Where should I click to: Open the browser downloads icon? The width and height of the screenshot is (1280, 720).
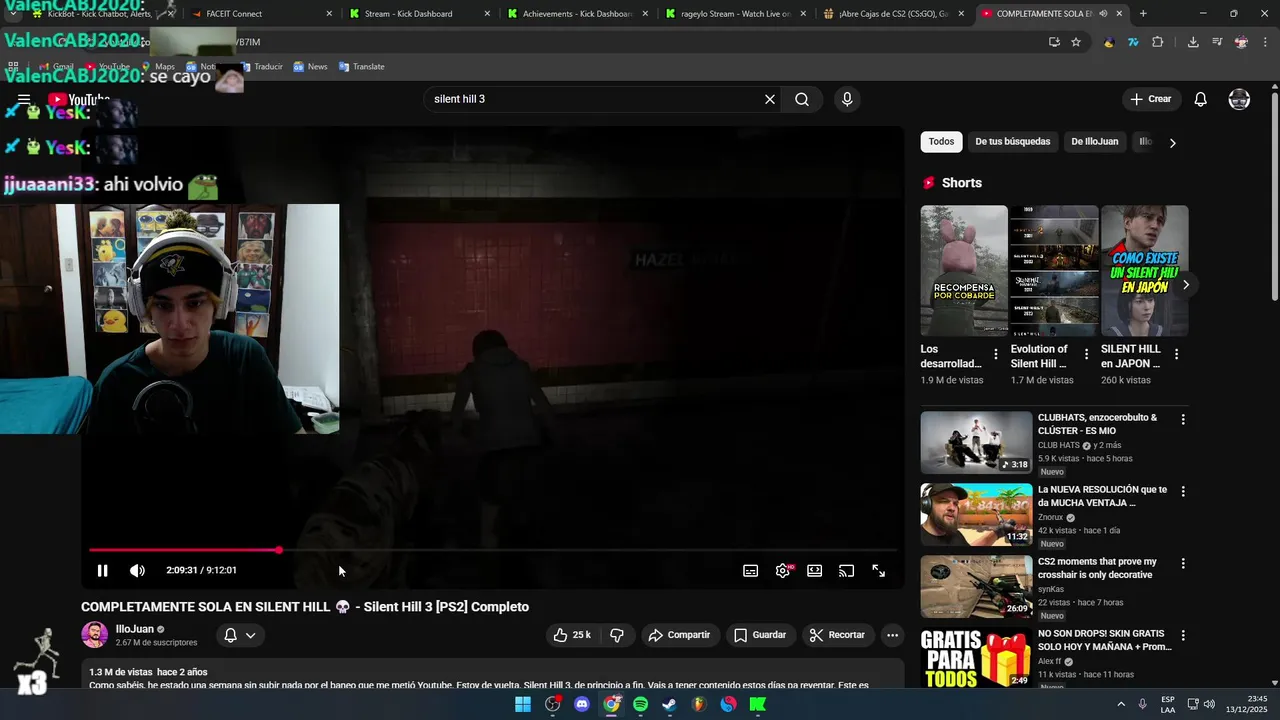coord(1193,42)
